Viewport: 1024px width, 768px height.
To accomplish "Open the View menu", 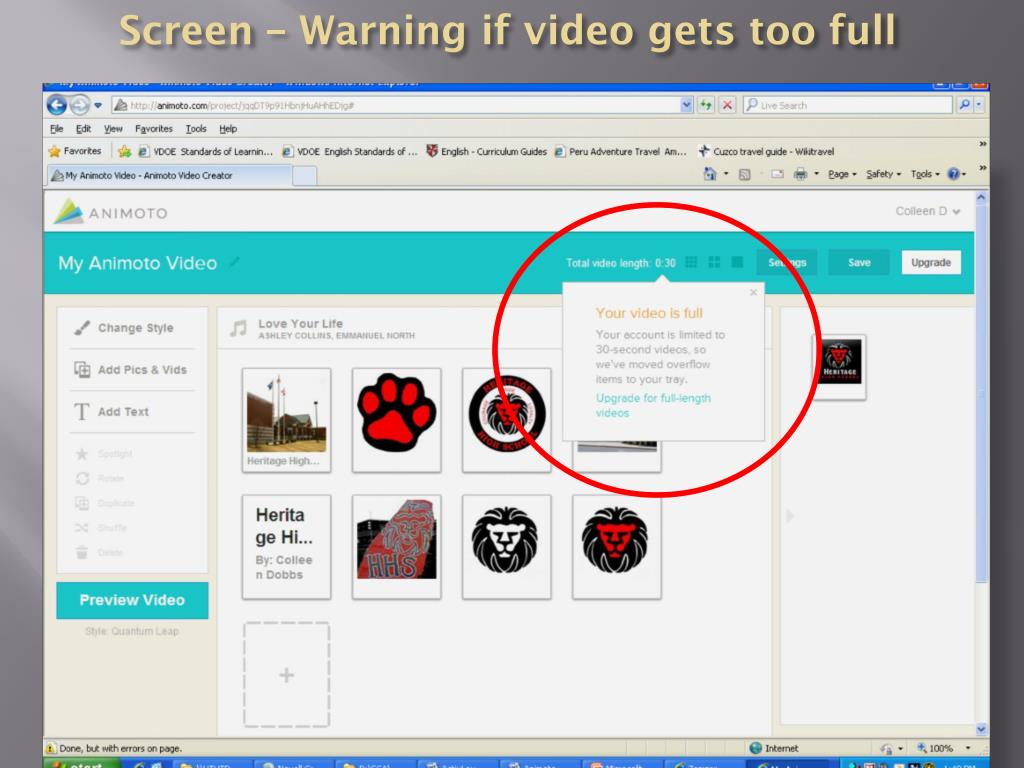I will point(113,129).
